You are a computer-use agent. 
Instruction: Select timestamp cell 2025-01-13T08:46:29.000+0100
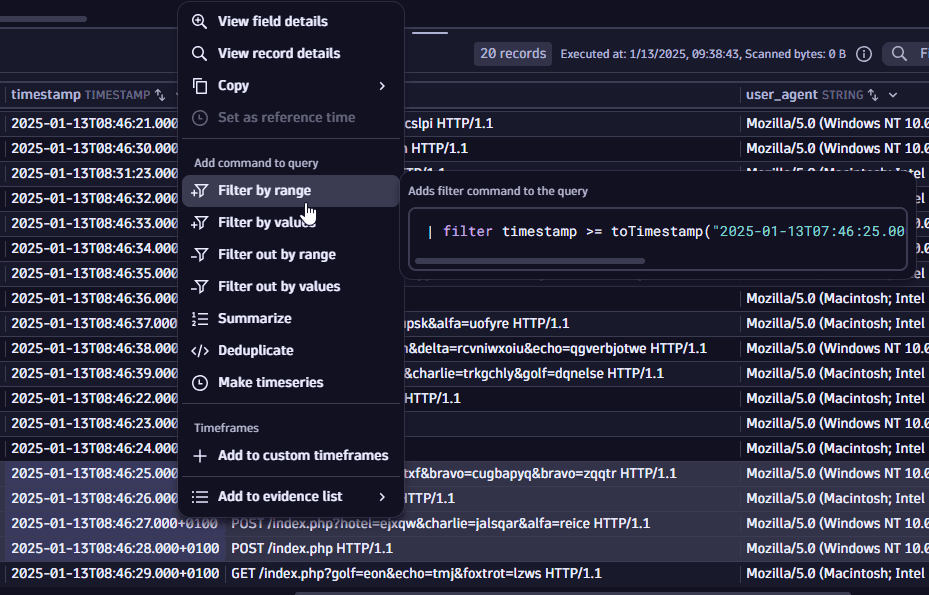click(116, 574)
